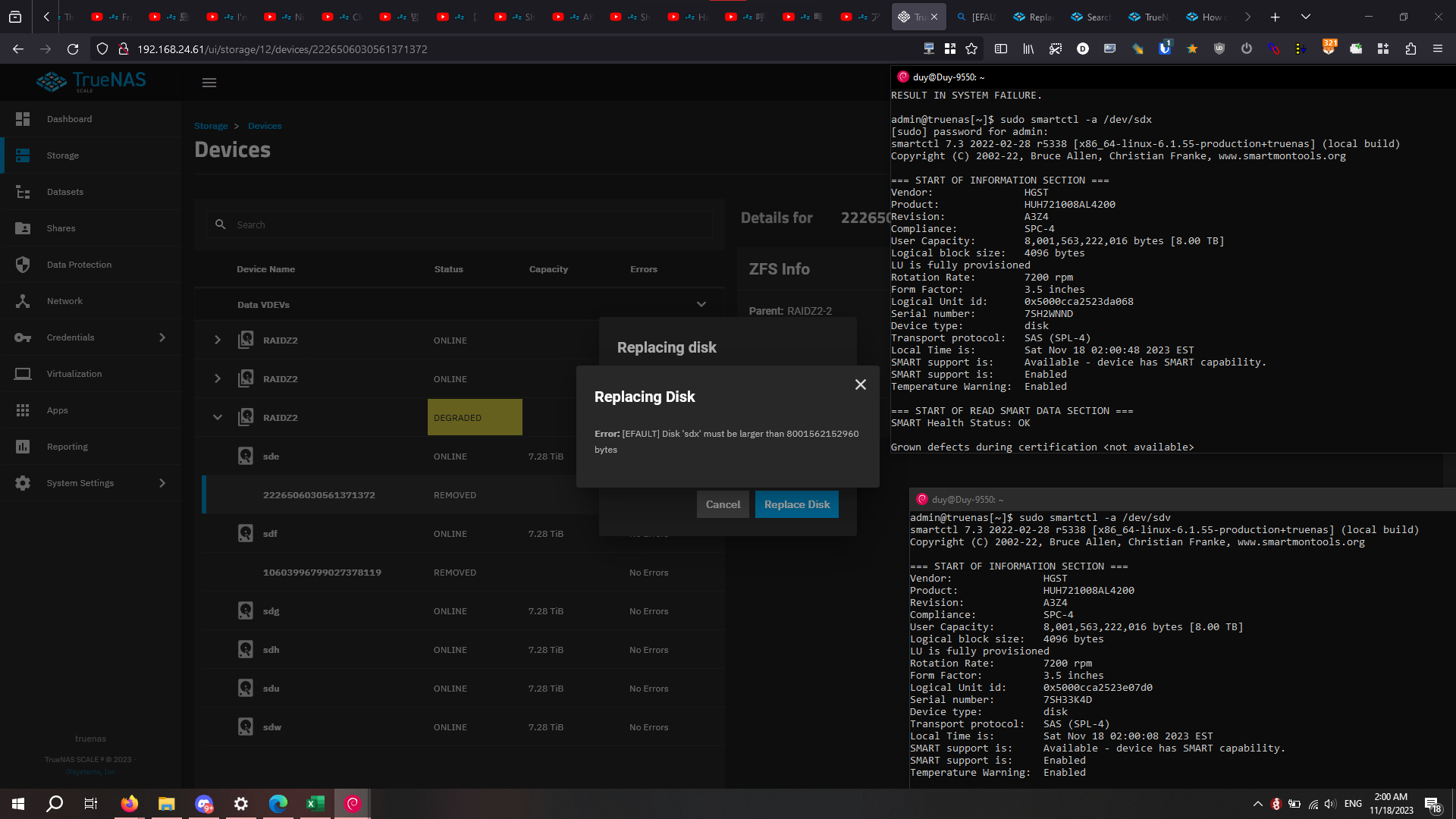The image size is (1456, 819).
Task: Switch to the Replac... TrueNAS tab
Action: (x=1034, y=17)
